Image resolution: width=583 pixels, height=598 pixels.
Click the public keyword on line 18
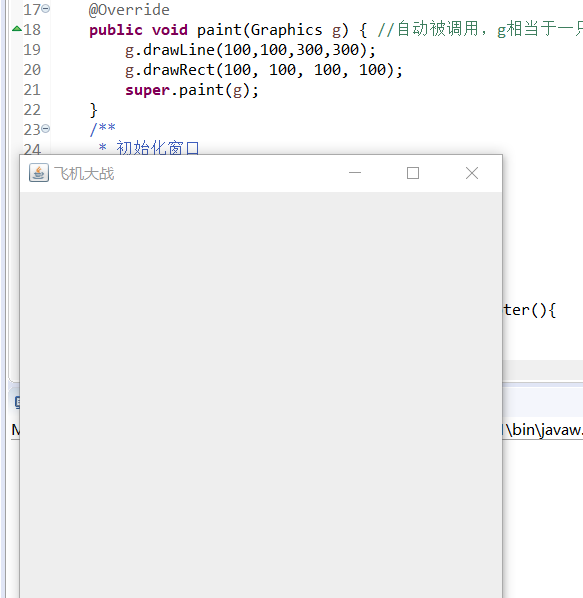tap(116, 30)
